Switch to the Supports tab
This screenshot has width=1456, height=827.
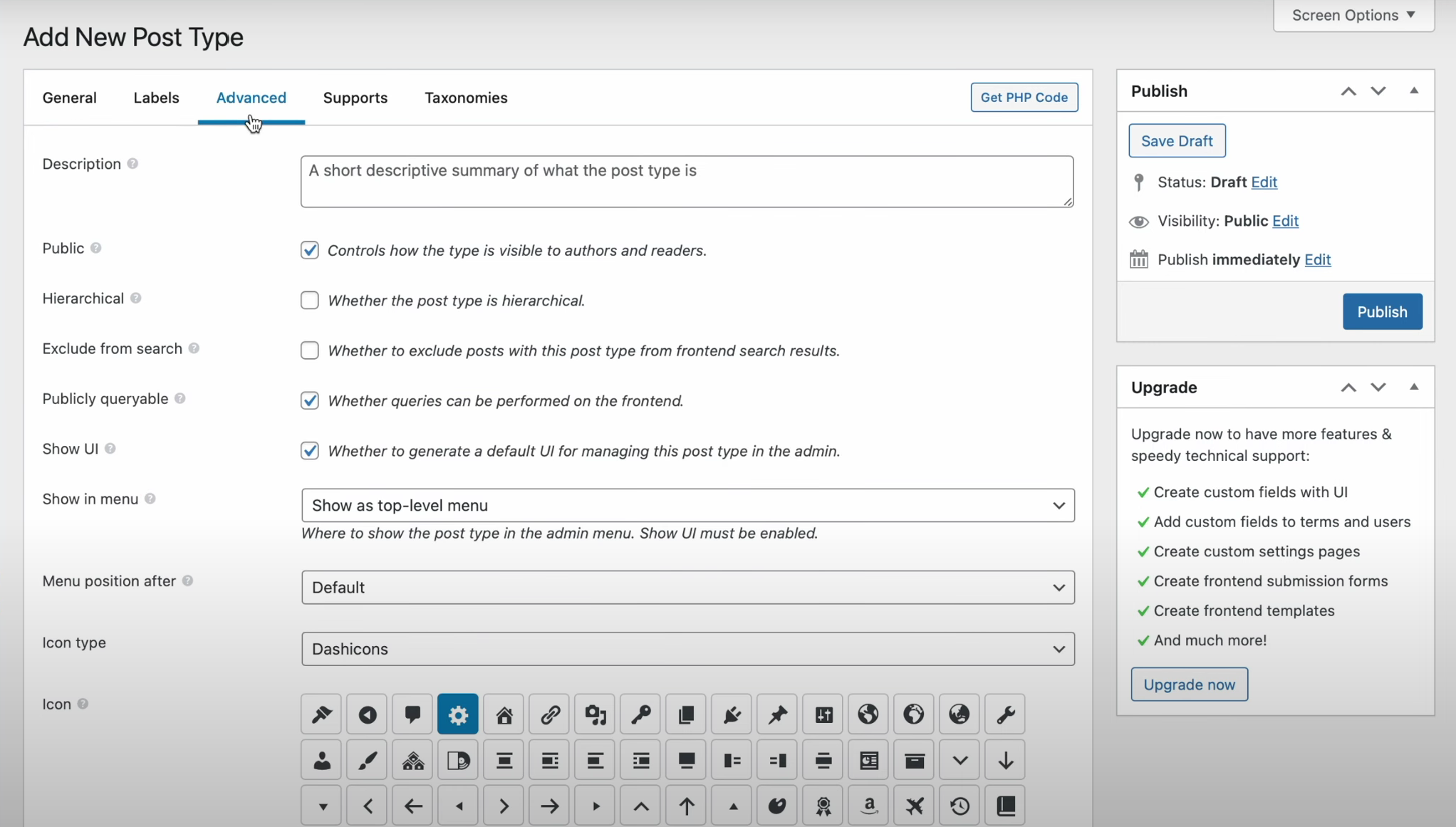tap(355, 98)
